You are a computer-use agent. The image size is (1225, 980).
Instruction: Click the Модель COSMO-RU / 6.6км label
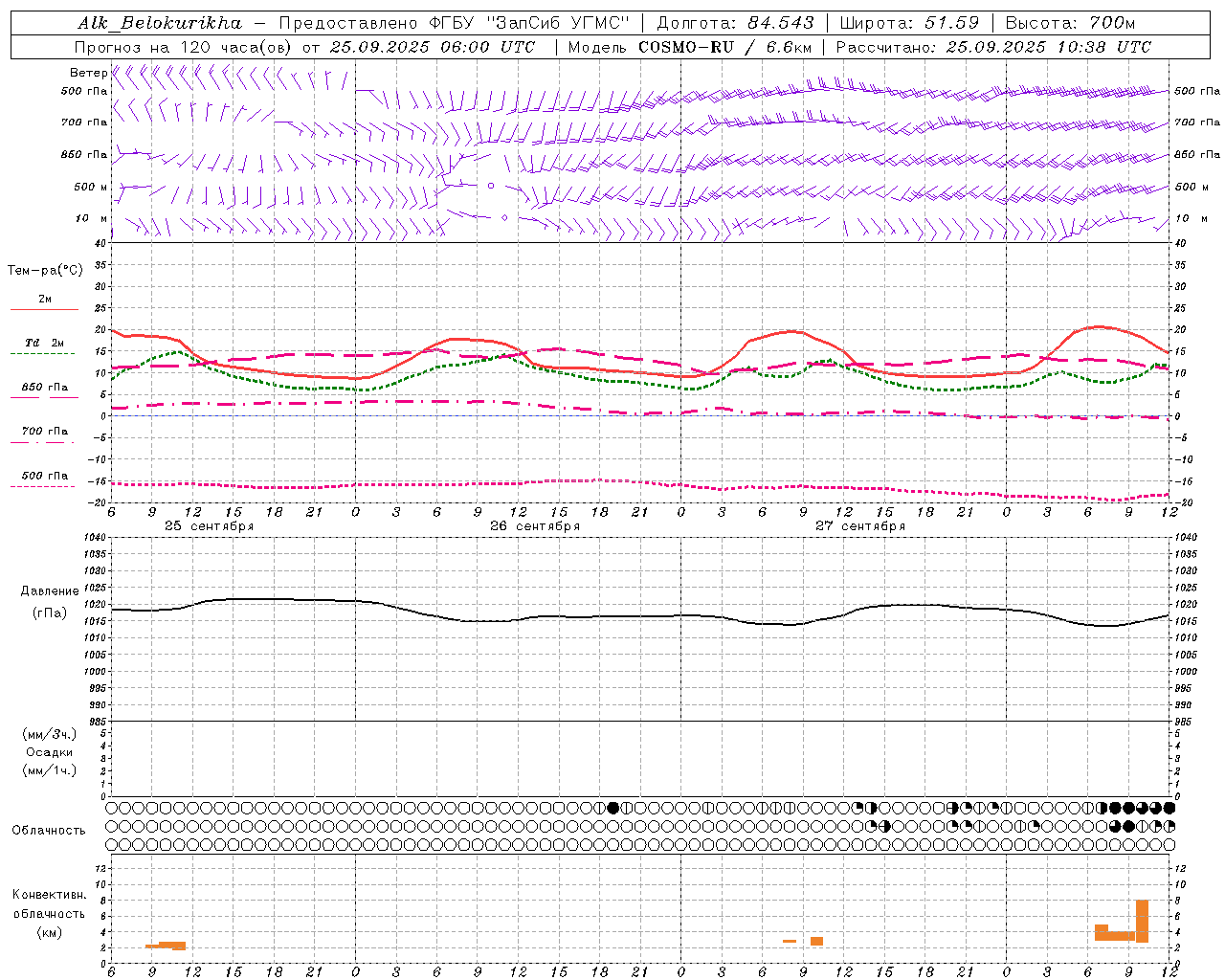tap(689, 47)
